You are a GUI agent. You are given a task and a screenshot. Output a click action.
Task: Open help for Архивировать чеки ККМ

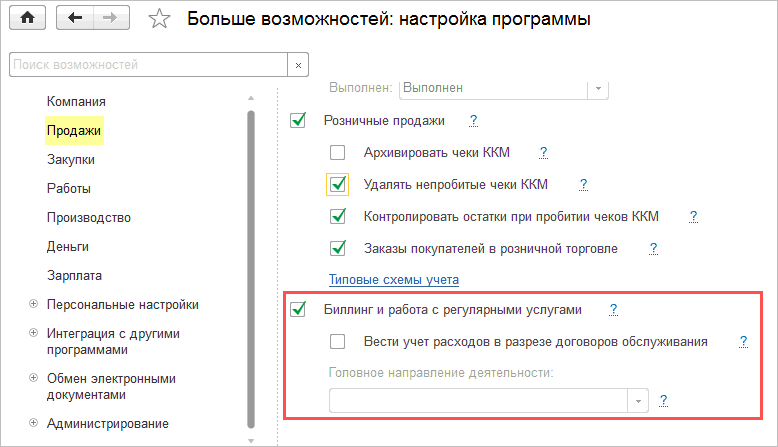pyautogui.click(x=544, y=152)
